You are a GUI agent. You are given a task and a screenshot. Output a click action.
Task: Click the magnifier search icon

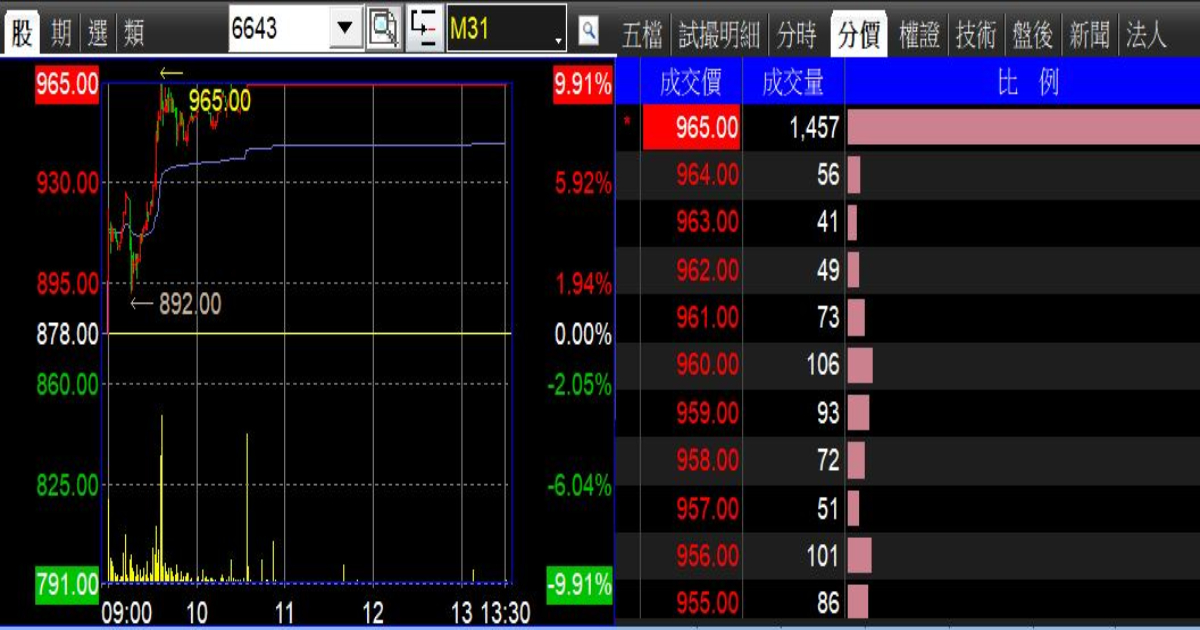click(x=589, y=31)
